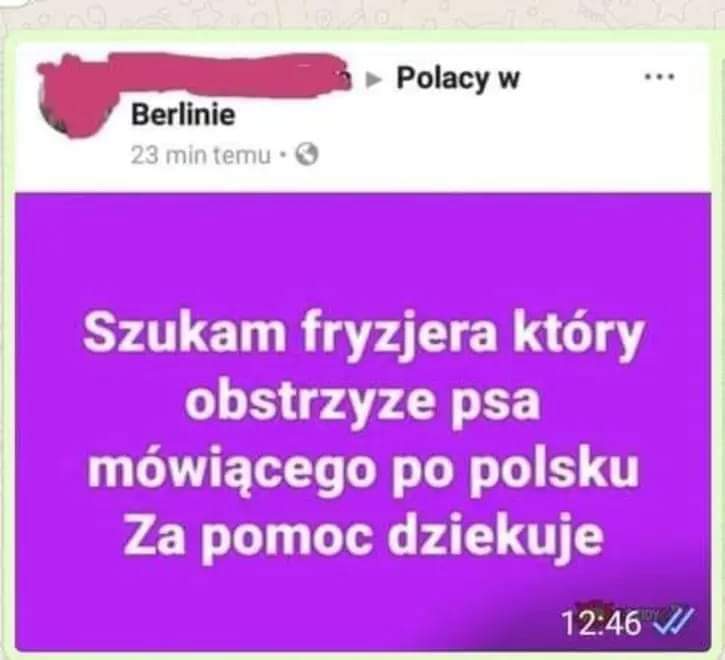Click the 23 min temu timestamp
The width and height of the screenshot is (725, 660).
pos(200,155)
